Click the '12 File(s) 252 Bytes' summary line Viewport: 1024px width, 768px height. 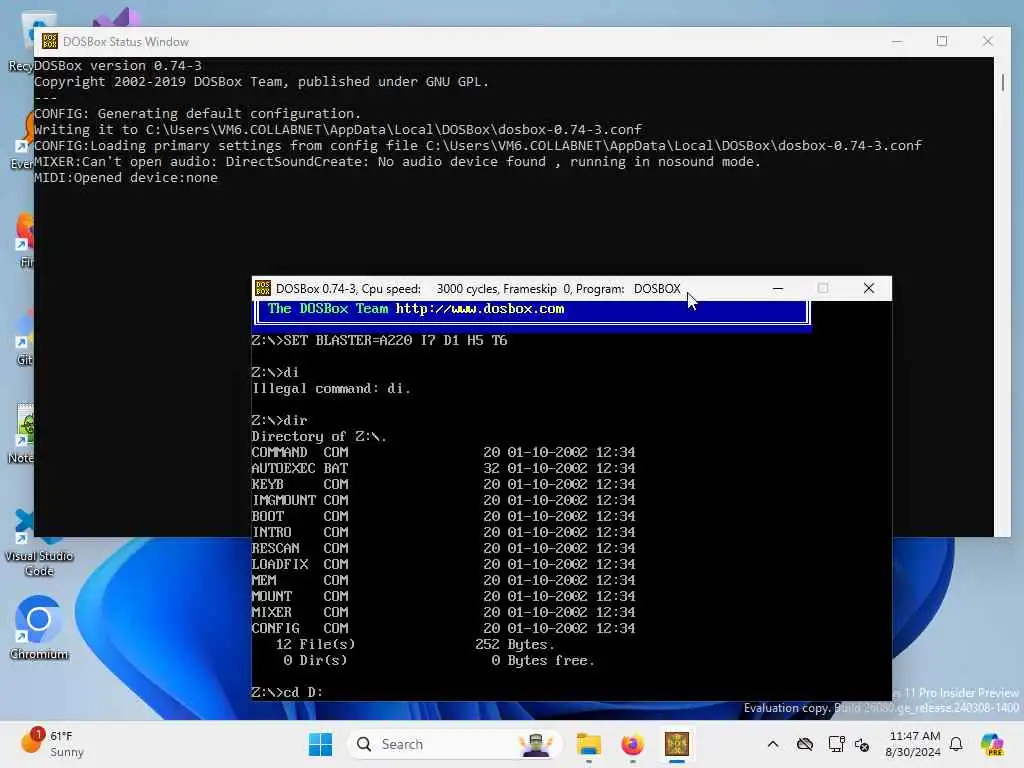415,645
